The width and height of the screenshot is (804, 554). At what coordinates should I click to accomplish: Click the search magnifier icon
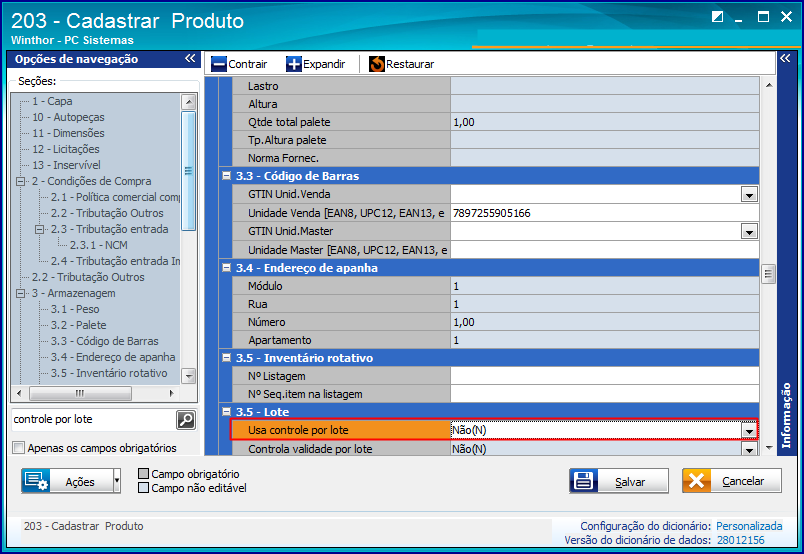point(186,420)
